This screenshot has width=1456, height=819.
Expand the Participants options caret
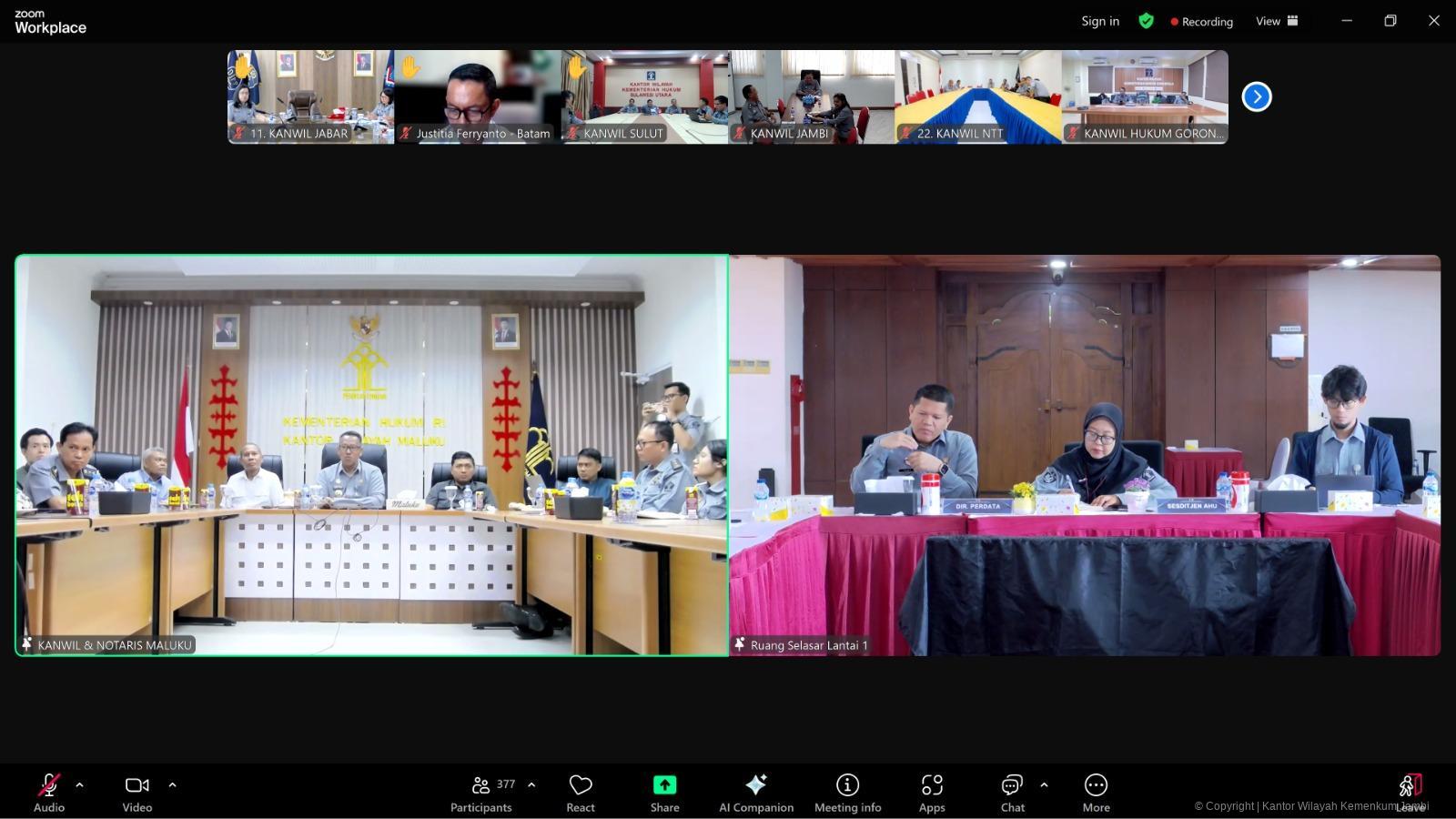[531, 784]
